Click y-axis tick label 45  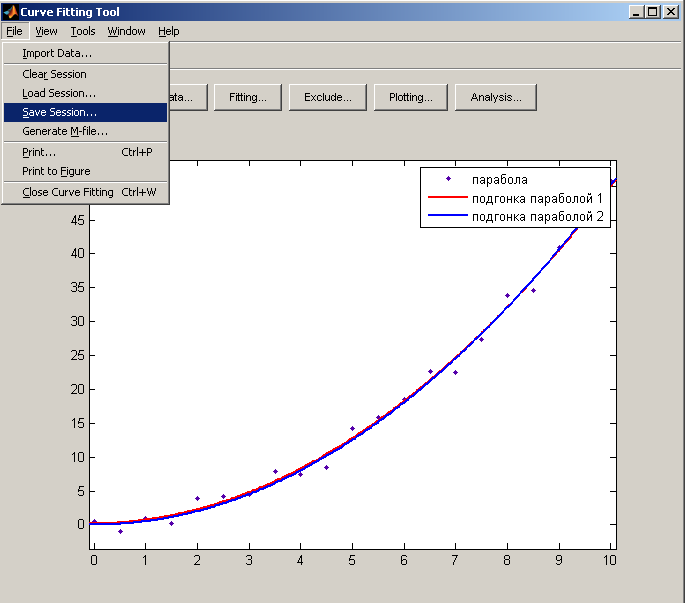coord(77,220)
